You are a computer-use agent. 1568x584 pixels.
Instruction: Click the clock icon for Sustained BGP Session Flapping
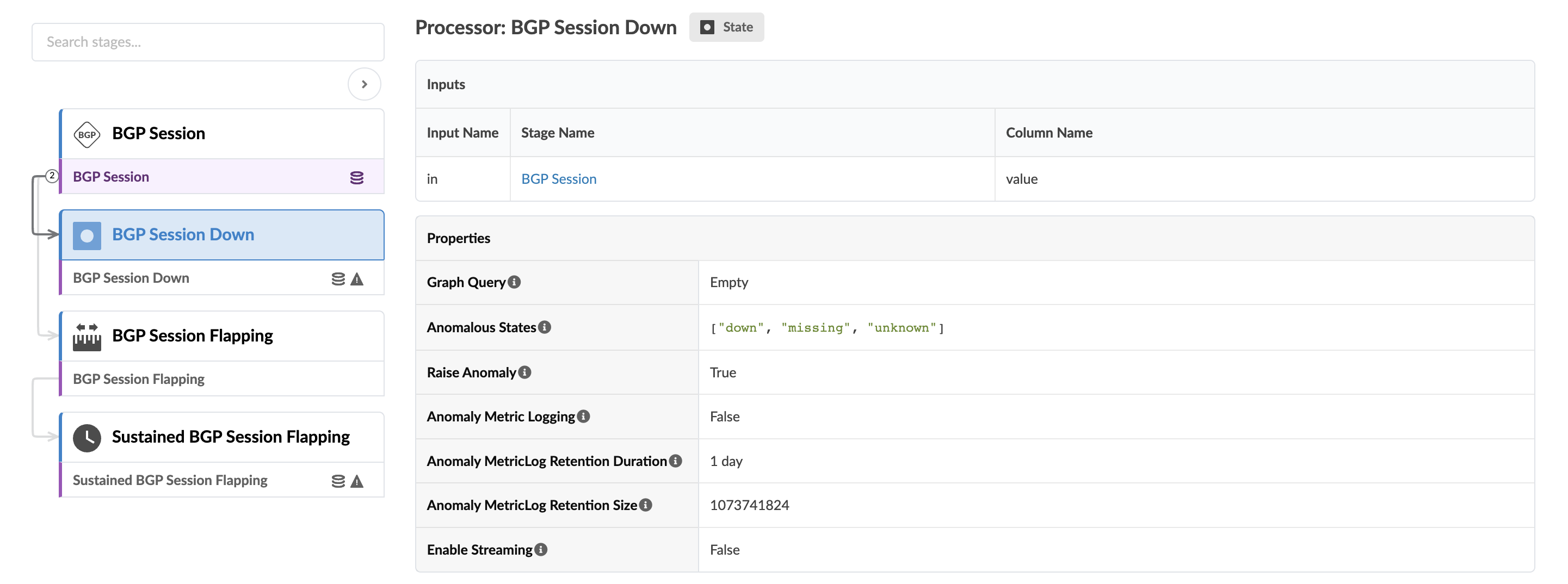pos(87,437)
